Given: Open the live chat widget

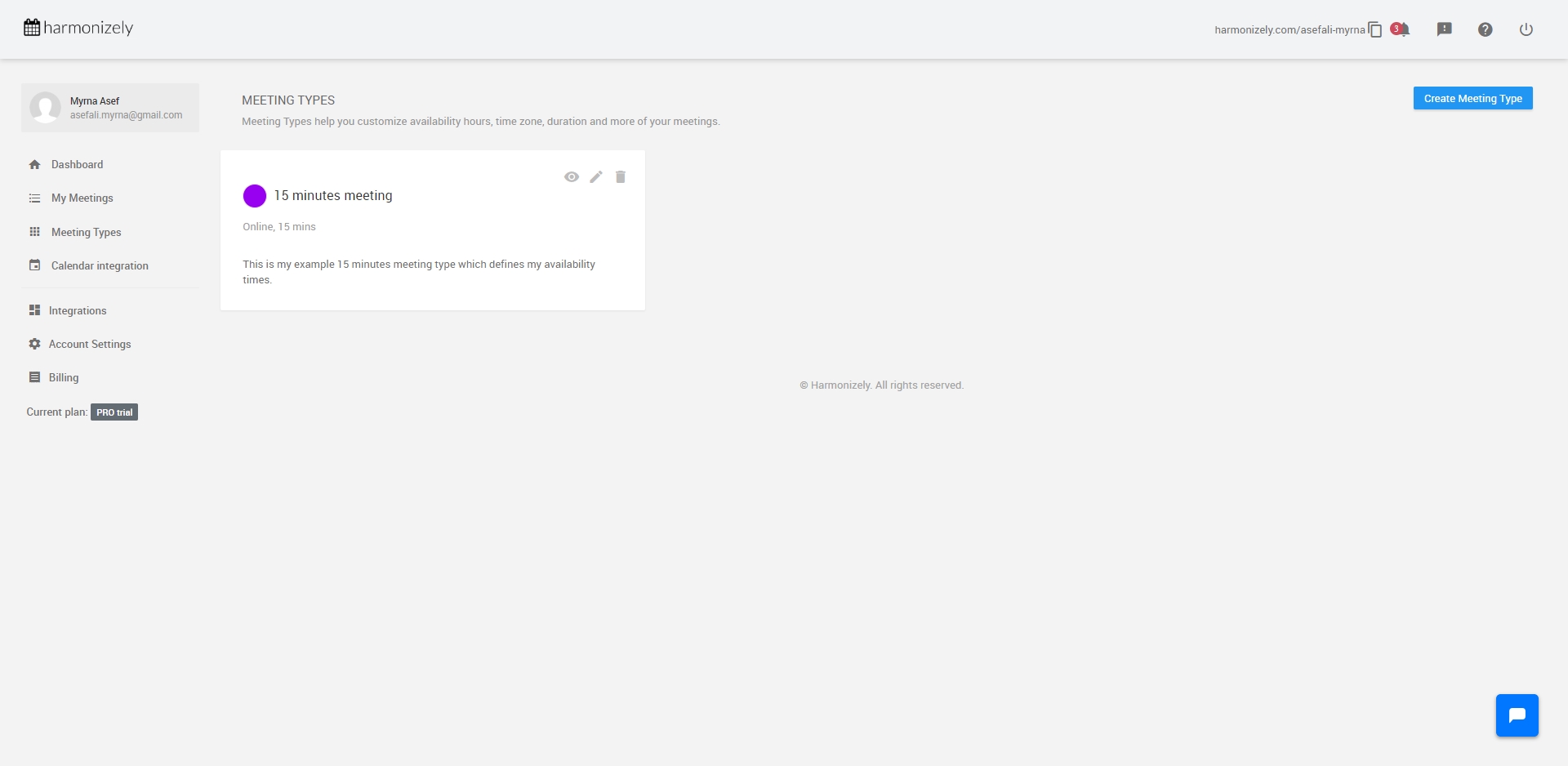Looking at the screenshot, I should (x=1517, y=715).
